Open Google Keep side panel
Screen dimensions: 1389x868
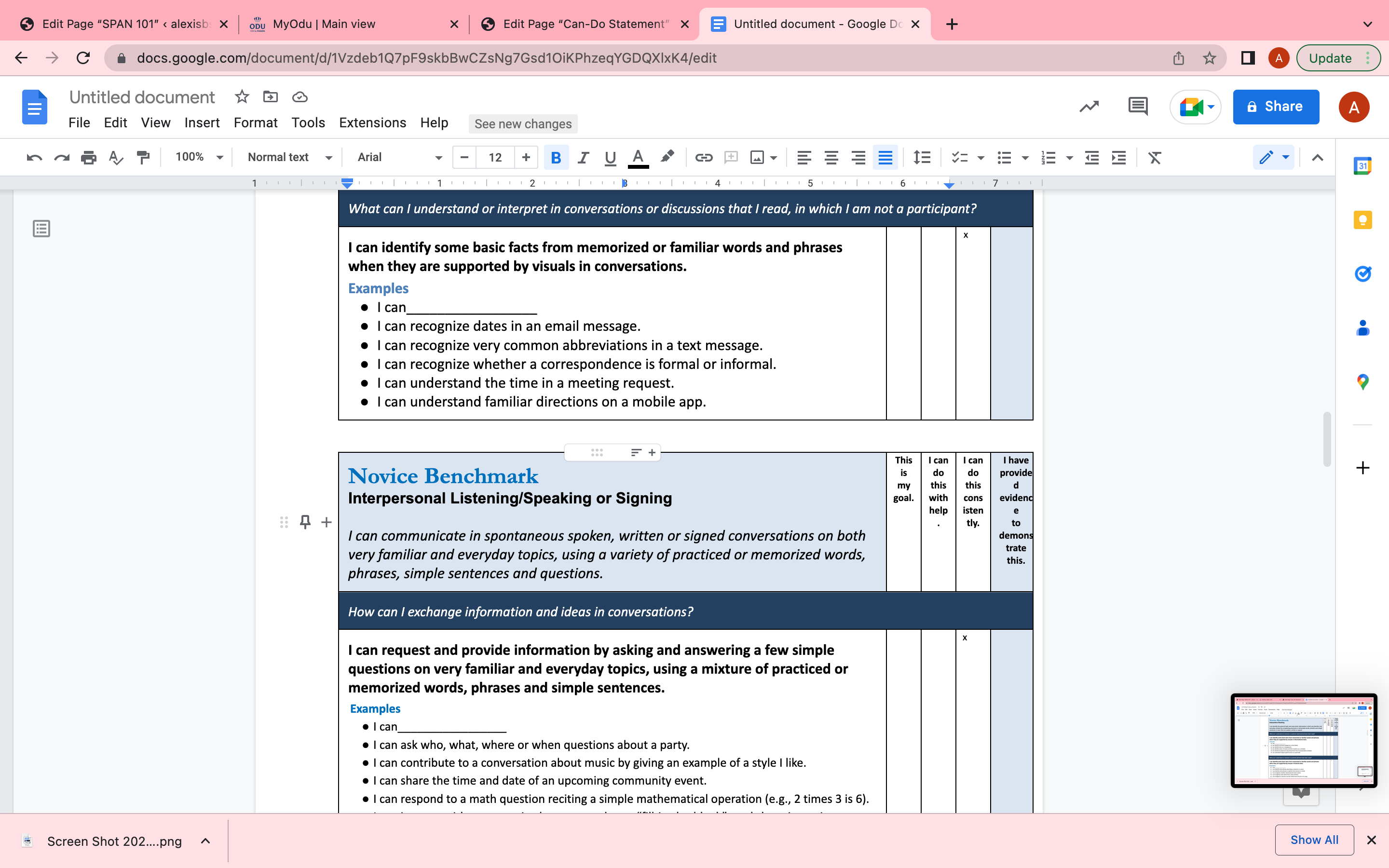(x=1362, y=220)
